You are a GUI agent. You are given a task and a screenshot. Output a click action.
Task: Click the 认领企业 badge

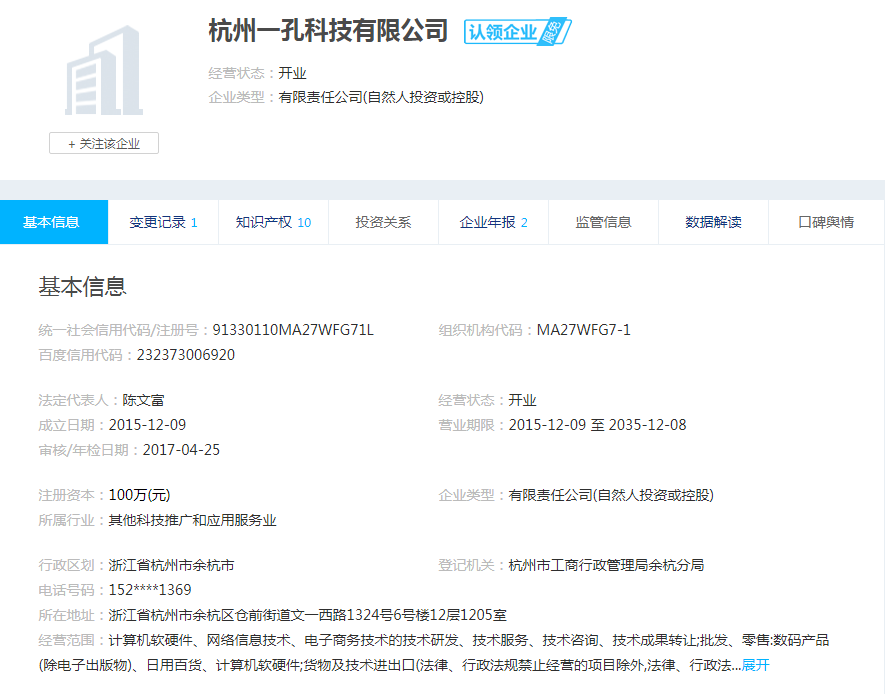click(x=516, y=31)
